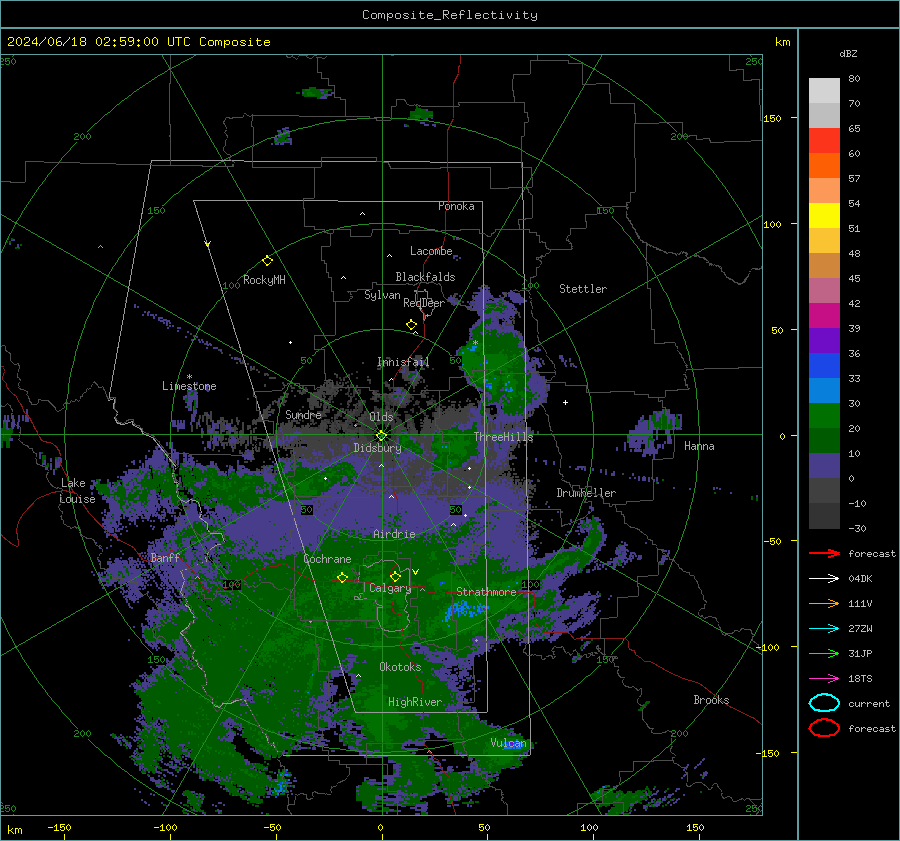Click the red forecast ellipse icon
900x841 pixels.
(824, 728)
